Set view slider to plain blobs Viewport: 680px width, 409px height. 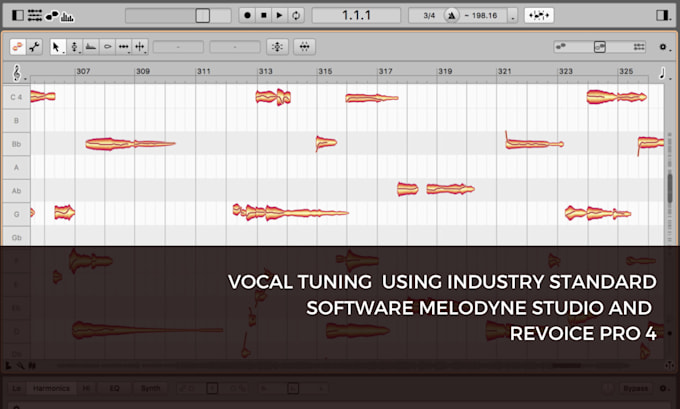pos(561,46)
